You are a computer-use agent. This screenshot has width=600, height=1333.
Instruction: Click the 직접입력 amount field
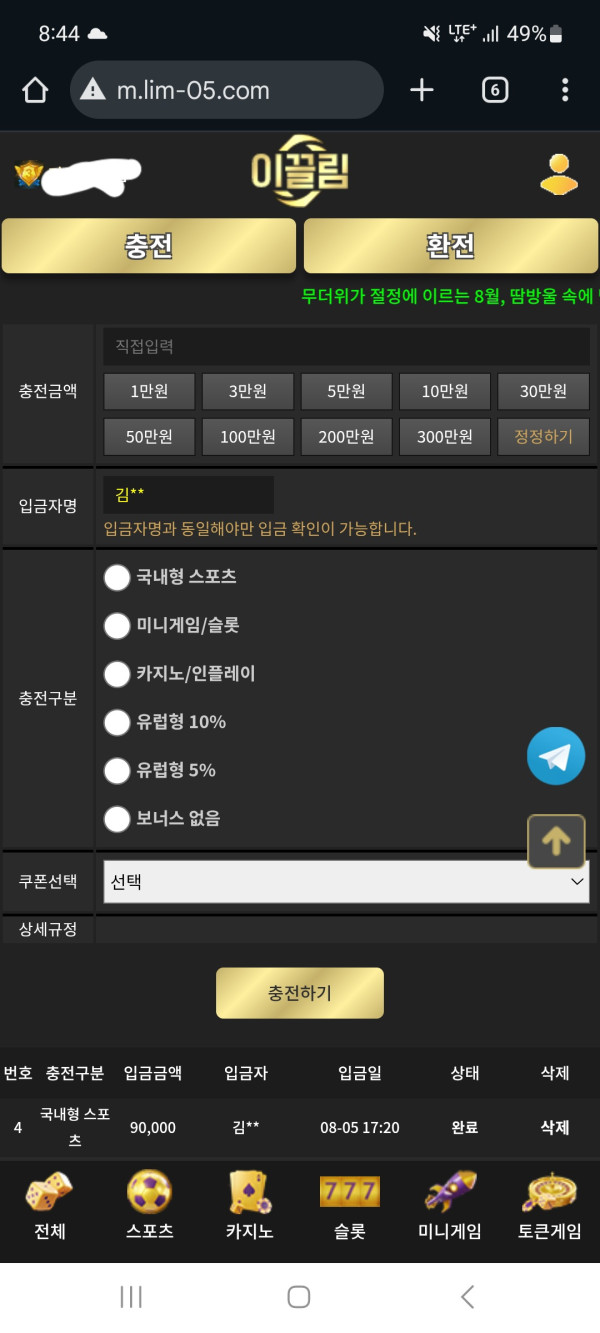(x=346, y=347)
